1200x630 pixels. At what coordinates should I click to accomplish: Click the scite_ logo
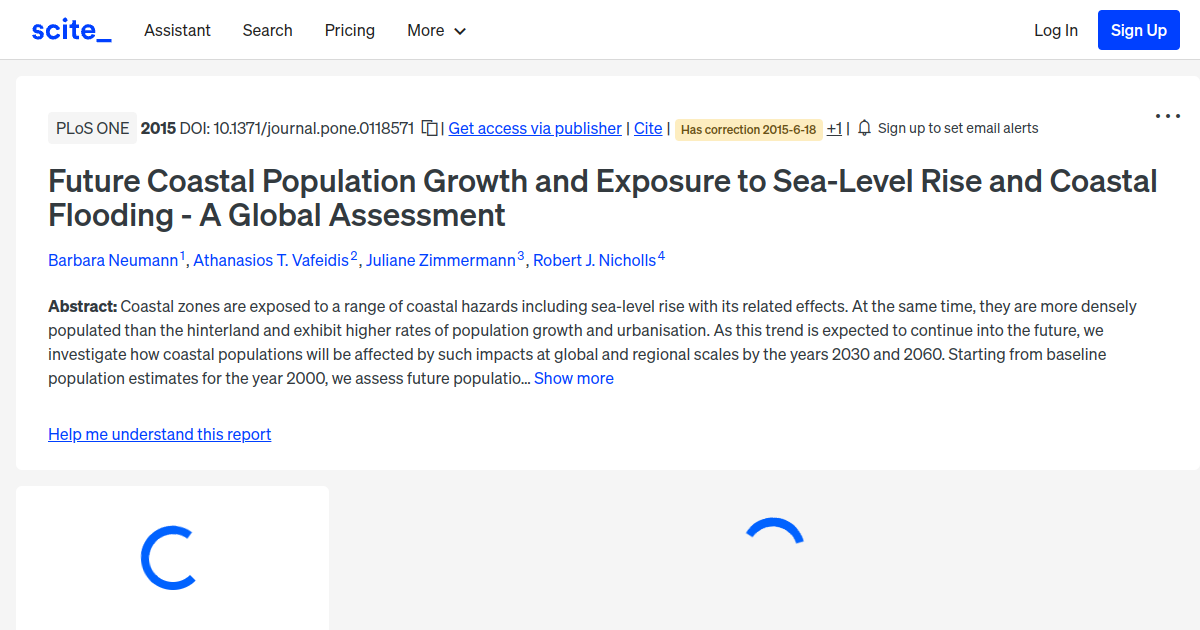tap(71, 29)
